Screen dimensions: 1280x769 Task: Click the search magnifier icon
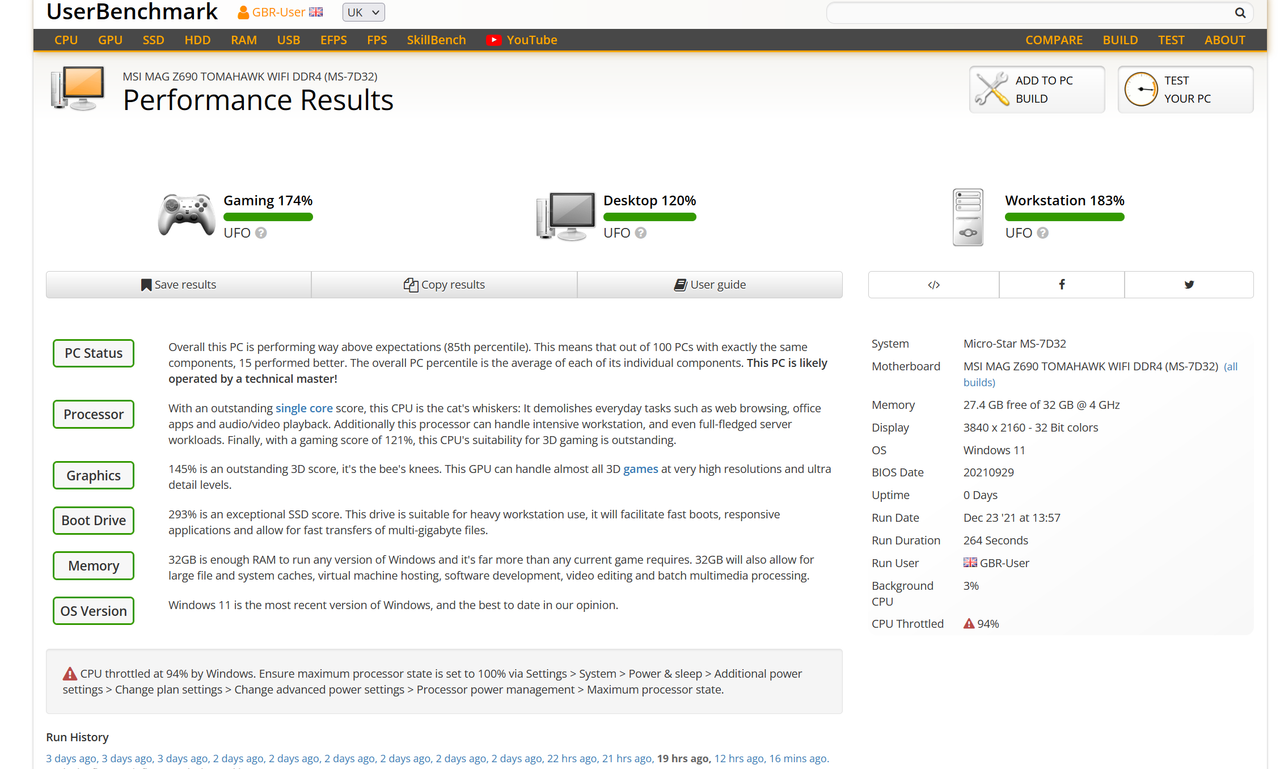point(1240,13)
